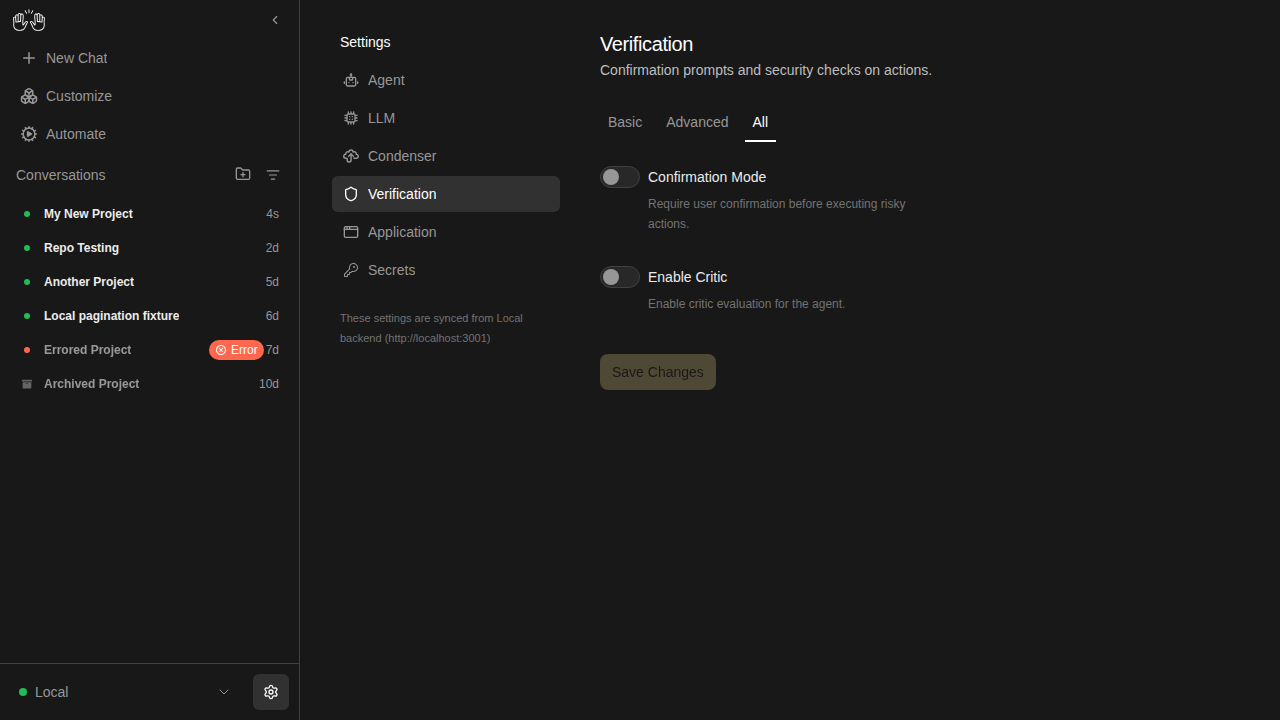Click the red Error badge
Image resolution: width=1280 pixels, height=720 pixels.
click(x=236, y=350)
